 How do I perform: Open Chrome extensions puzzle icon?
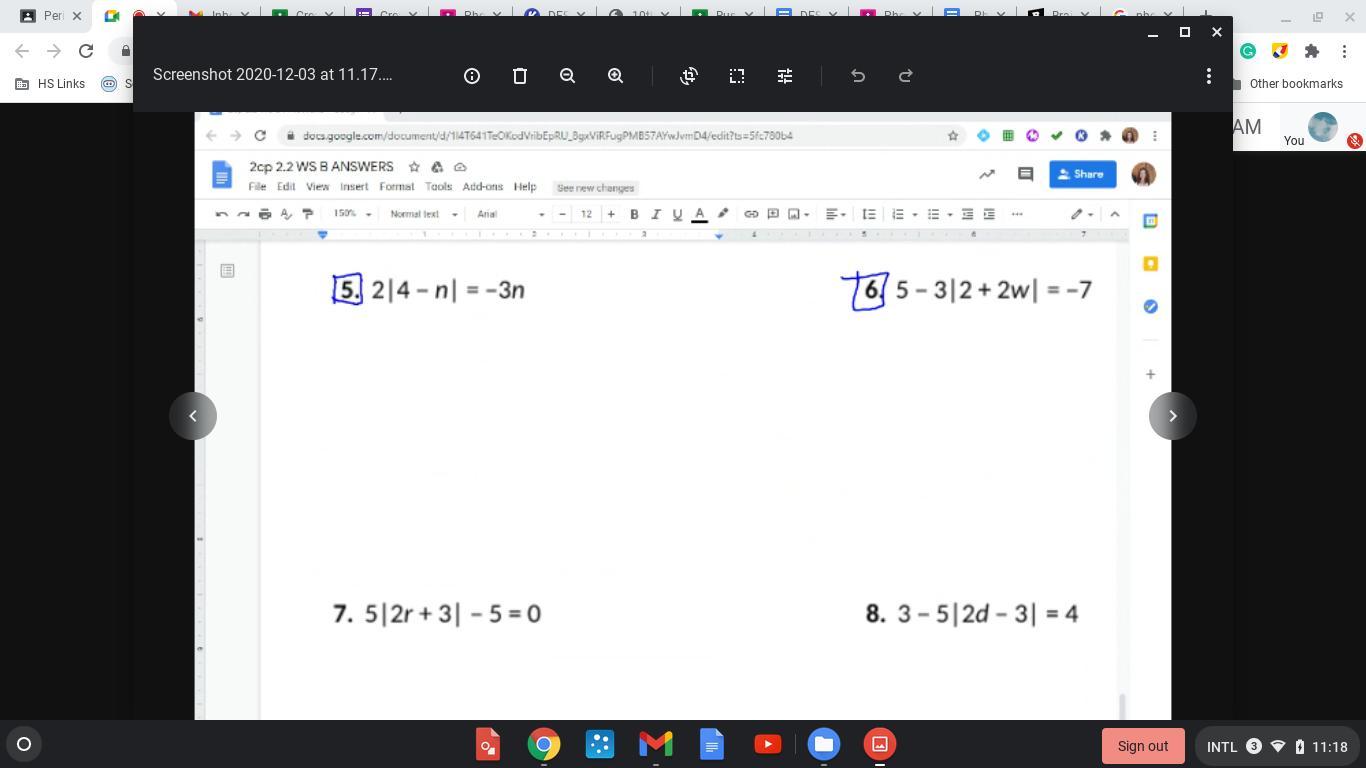1312,51
